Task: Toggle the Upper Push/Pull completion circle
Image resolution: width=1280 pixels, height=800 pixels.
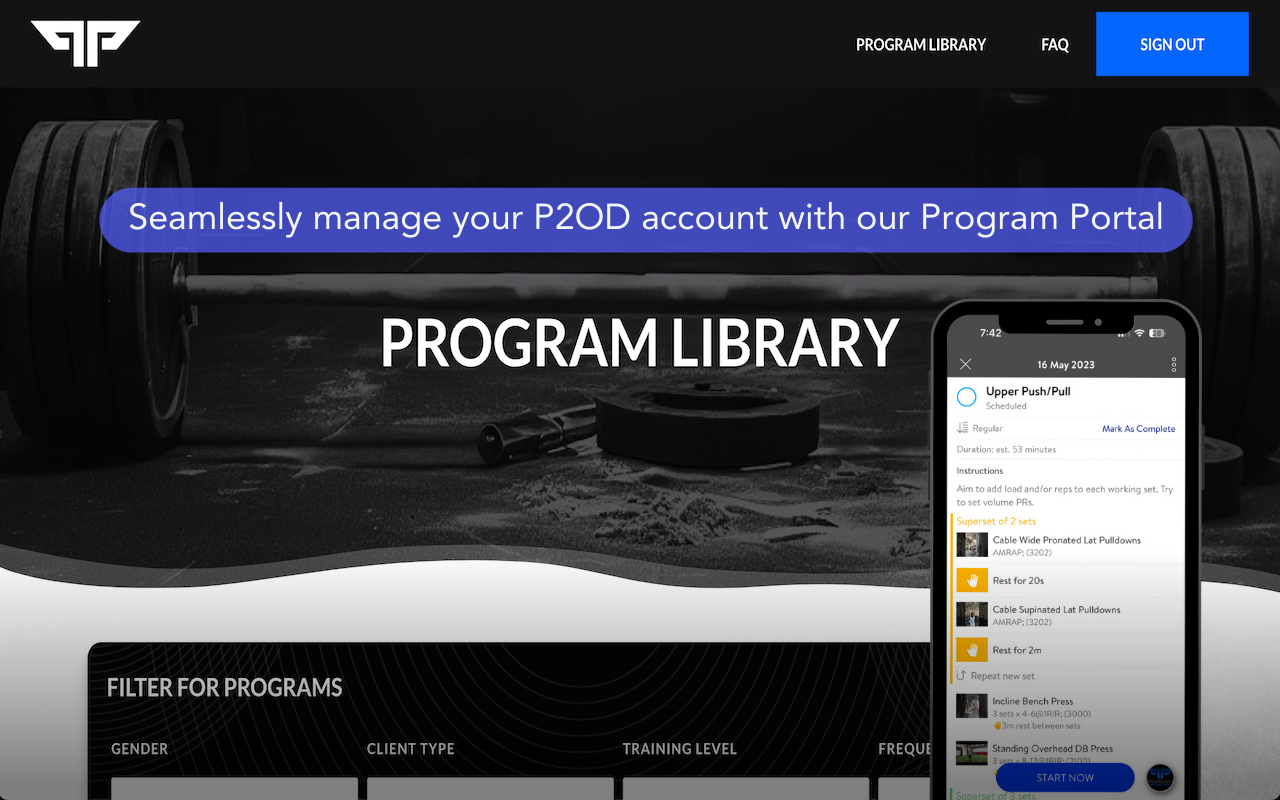Action: [967, 397]
